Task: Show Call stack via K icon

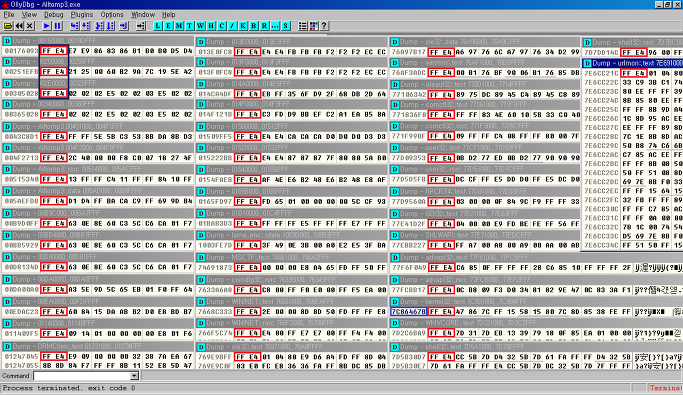Action: [x=243, y=26]
